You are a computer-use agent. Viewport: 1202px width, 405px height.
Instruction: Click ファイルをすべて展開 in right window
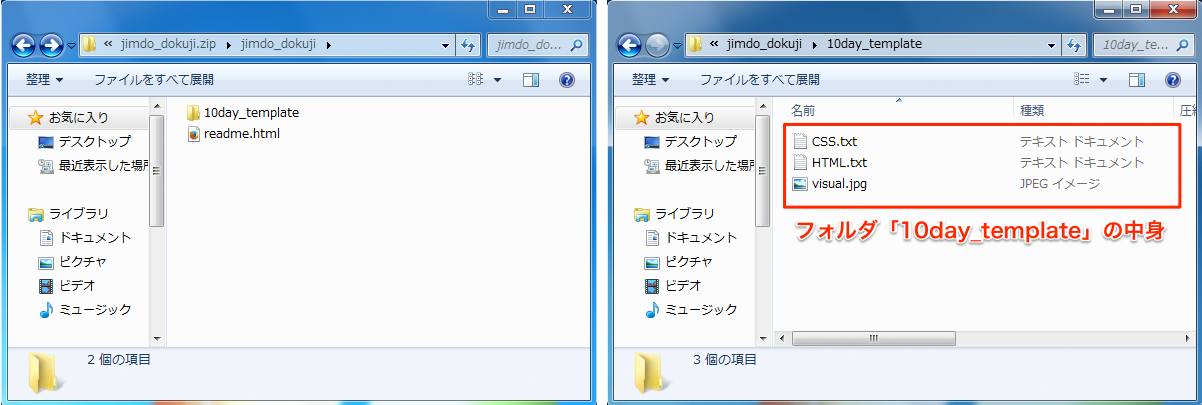point(760,79)
